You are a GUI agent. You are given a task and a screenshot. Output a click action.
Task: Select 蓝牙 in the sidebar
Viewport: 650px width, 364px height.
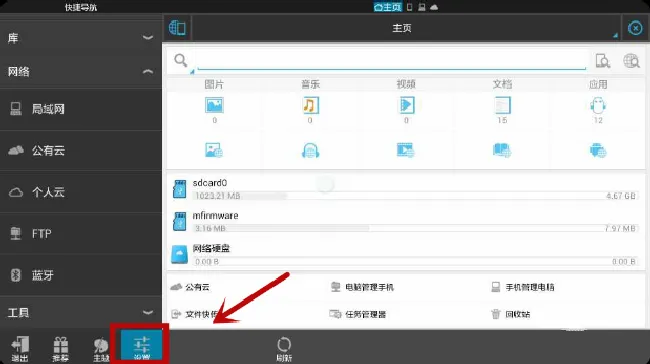[x=81, y=275]
